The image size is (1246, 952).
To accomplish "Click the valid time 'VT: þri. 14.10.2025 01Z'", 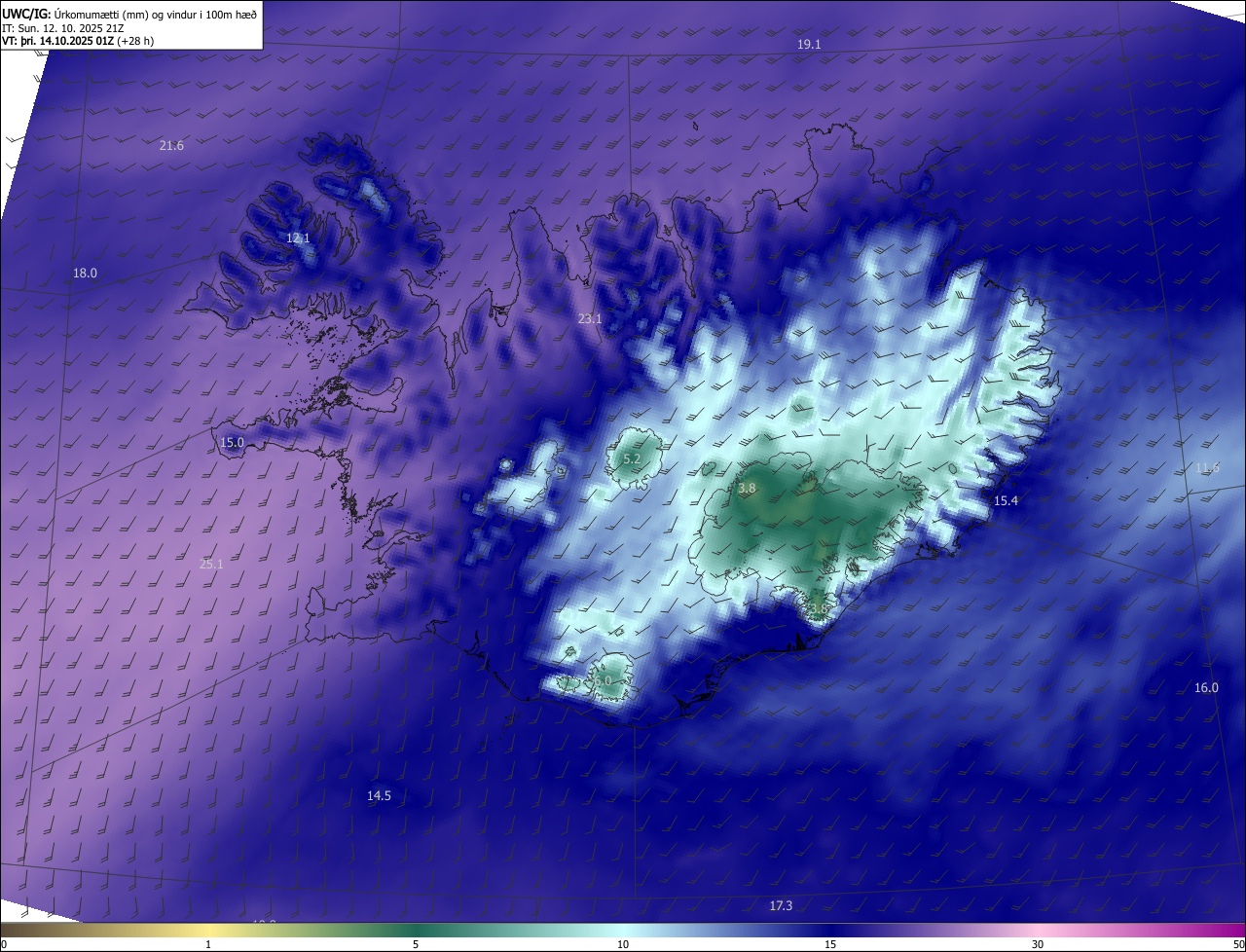I will (58, 41).
